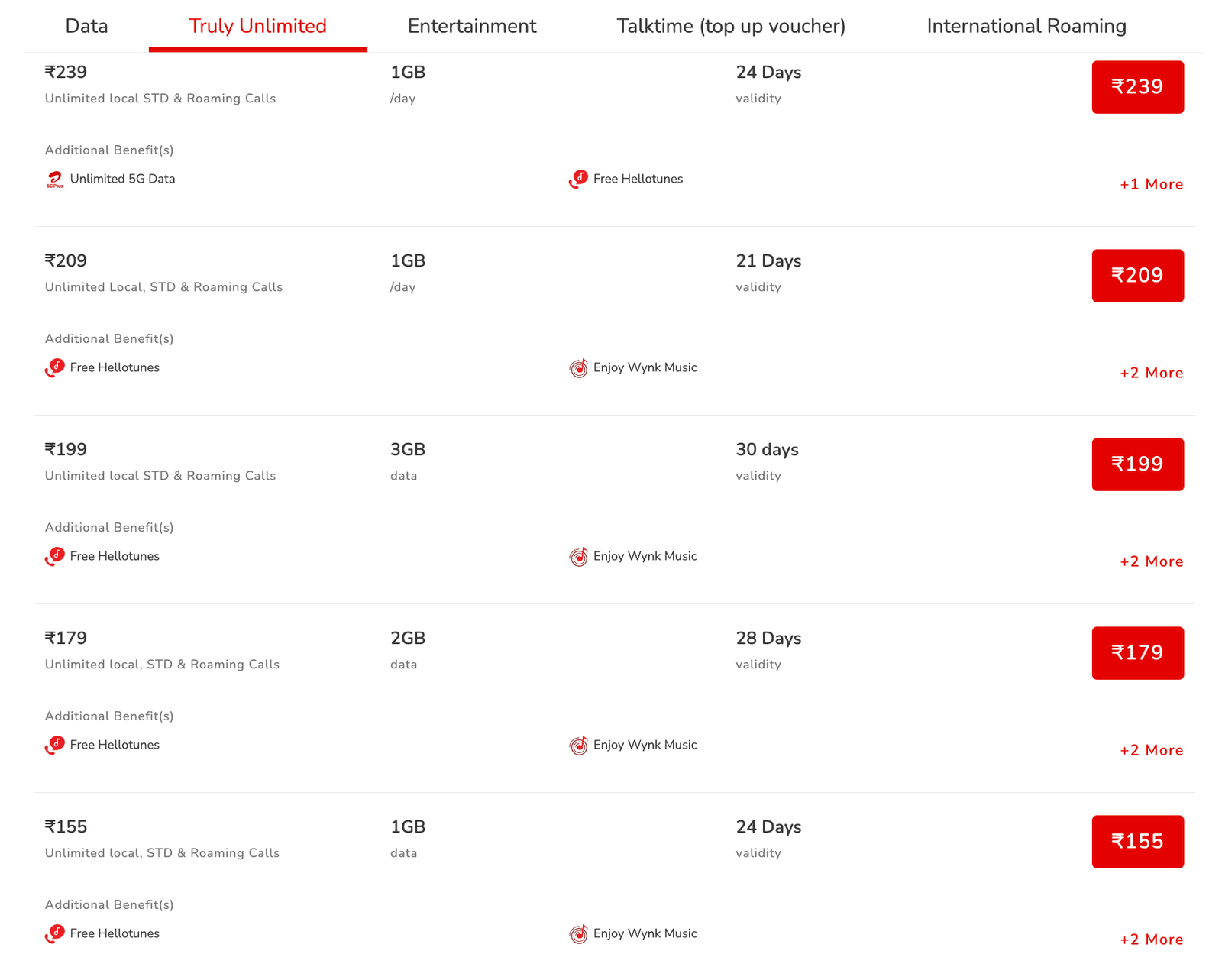Expand +1 More benefits of ₹239 plan
Viewport: 1222px width, 980px height.
click(x=1151, y=183)
